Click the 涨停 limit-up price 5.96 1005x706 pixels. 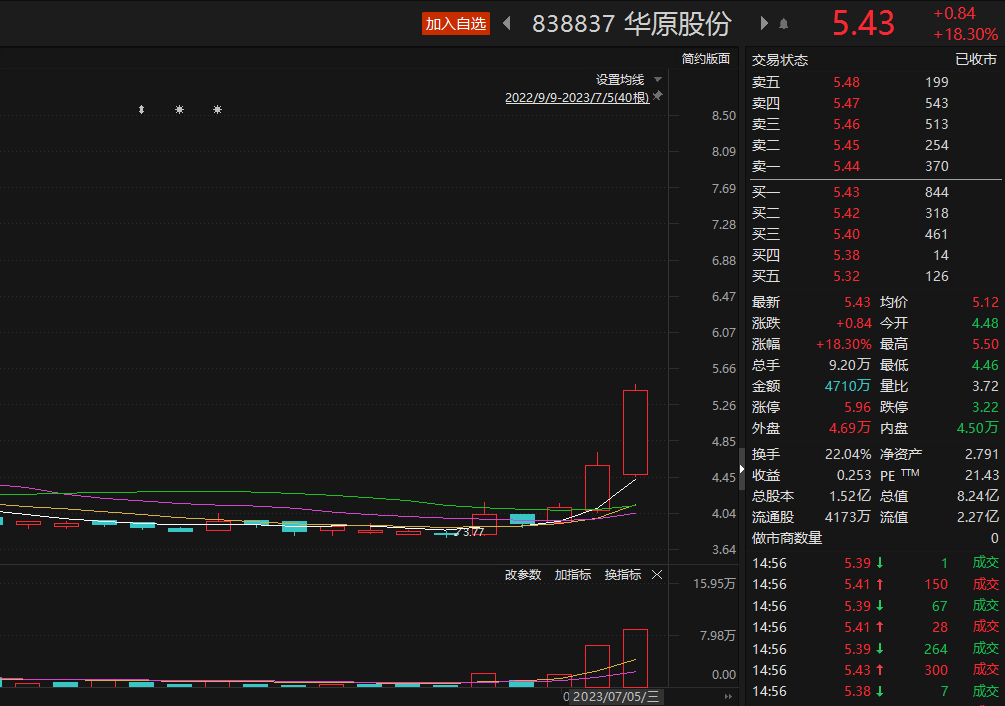[858, 407]
